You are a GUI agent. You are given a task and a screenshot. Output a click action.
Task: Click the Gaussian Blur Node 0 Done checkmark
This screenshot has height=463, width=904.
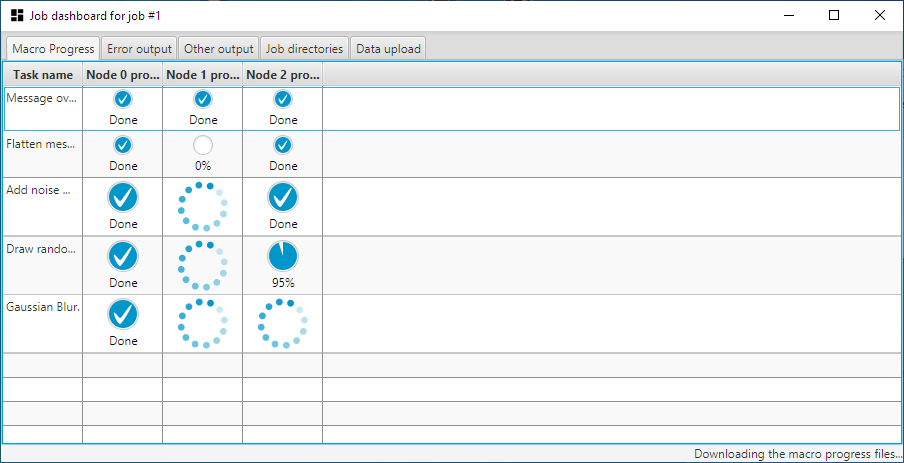122,315
